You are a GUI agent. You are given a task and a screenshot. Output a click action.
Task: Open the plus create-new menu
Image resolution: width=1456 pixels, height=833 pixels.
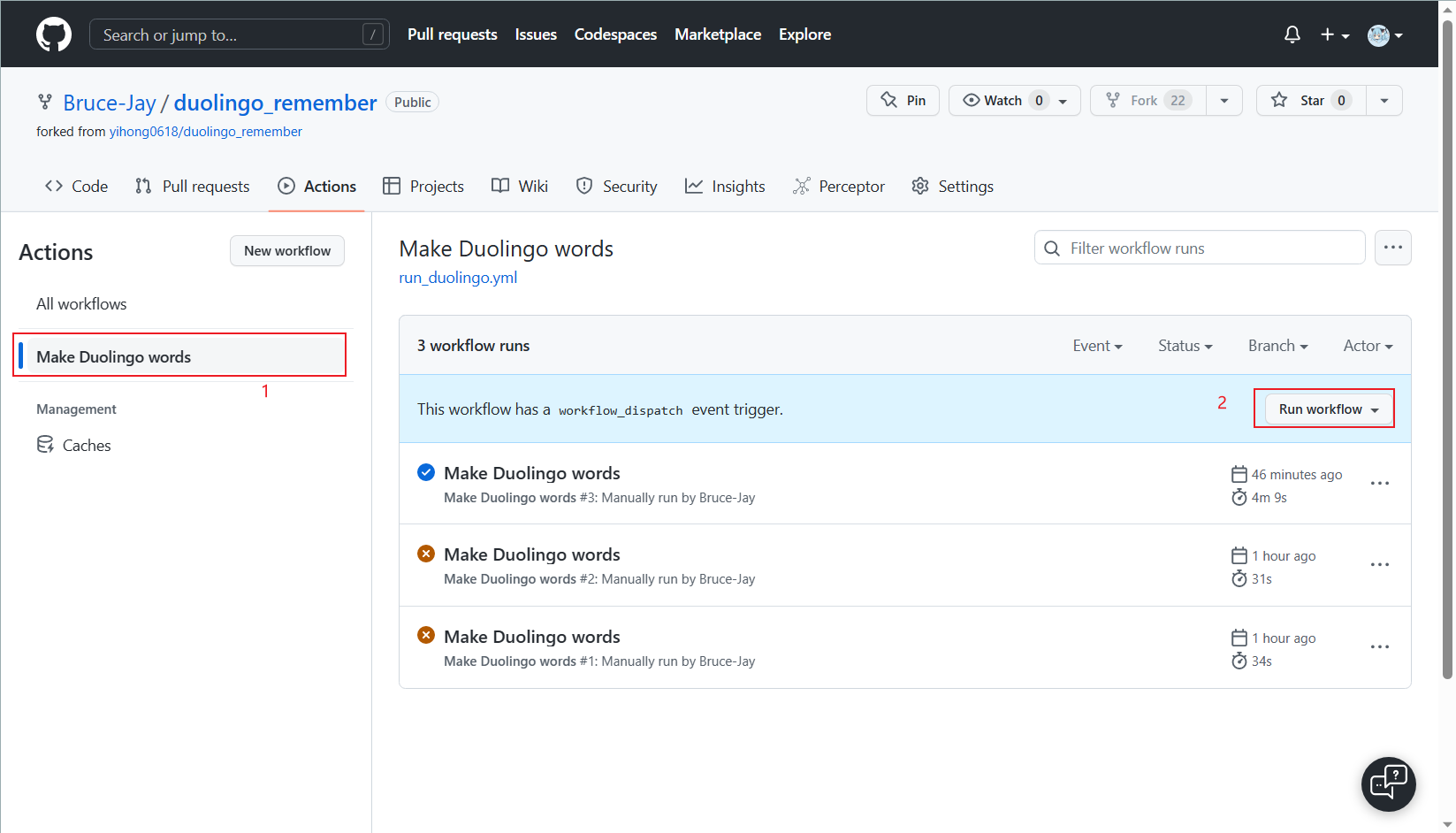tap(1335, 34)
